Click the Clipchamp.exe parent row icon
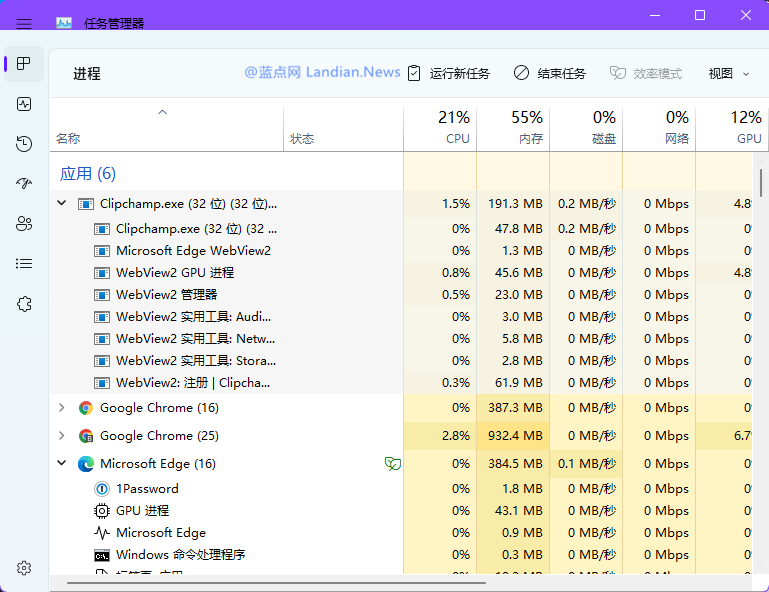The width and height of the screenshot is (769, 592). (x=86, y=204)
